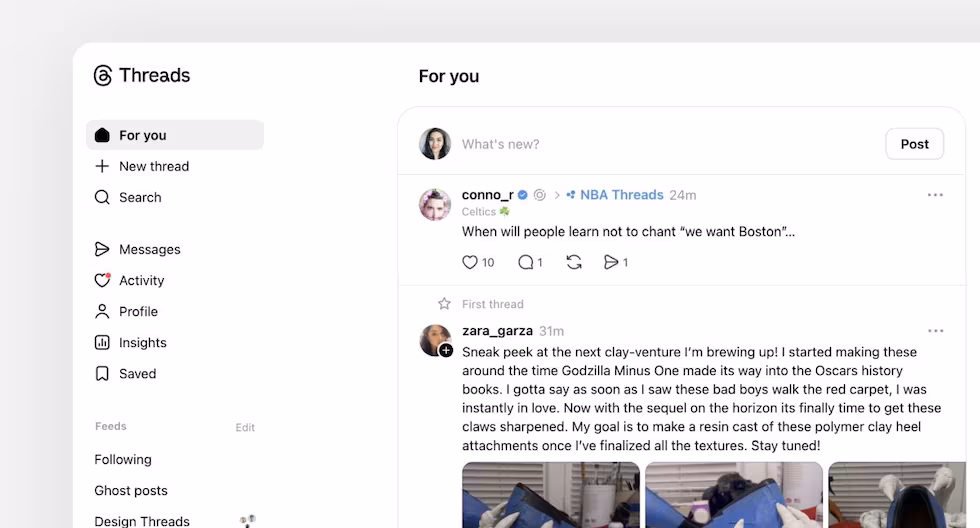
Task: Edit the Feeds list
Action: (x=245, y=427)
